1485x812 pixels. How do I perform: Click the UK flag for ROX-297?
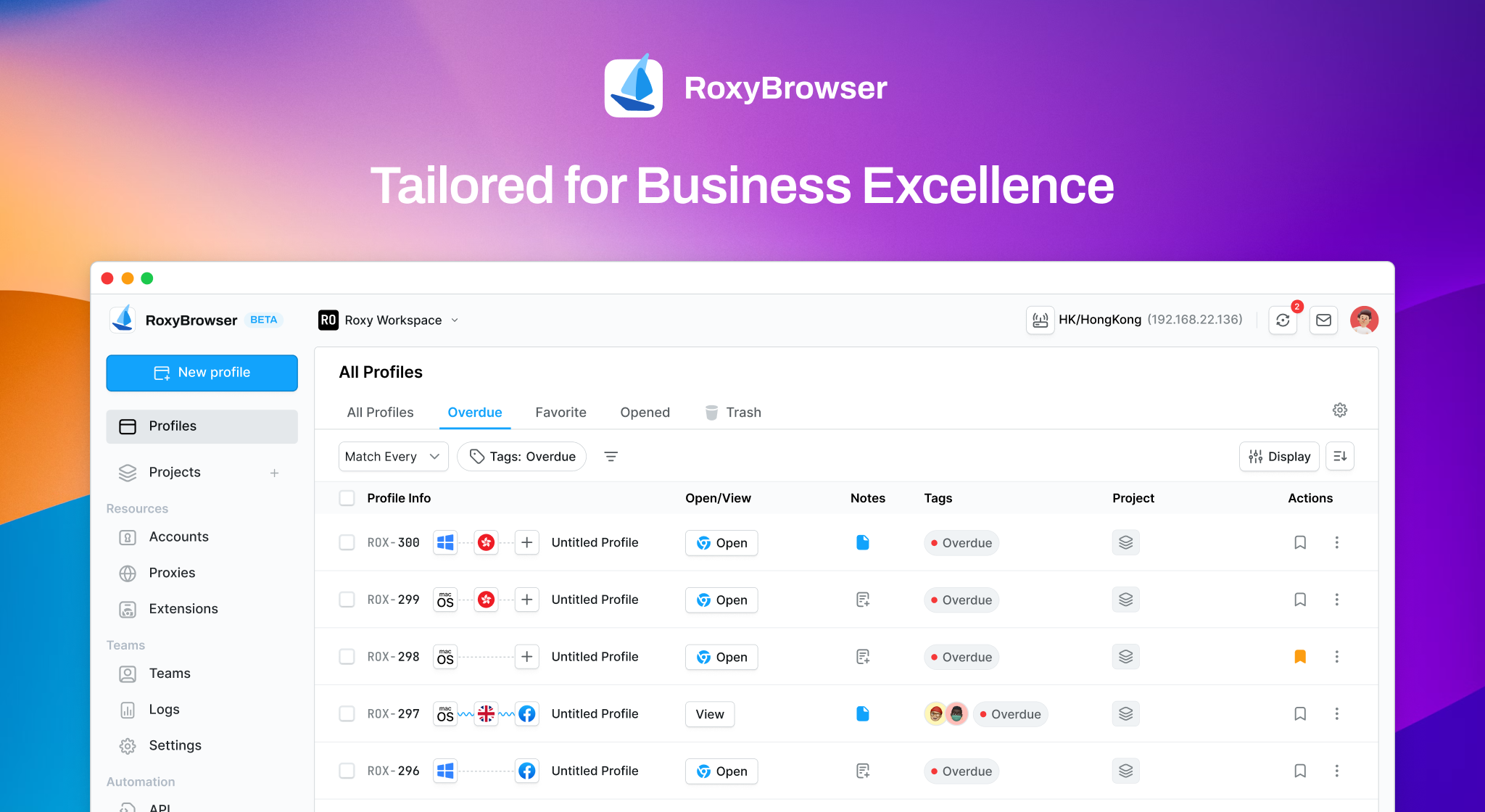coord(487,714)
